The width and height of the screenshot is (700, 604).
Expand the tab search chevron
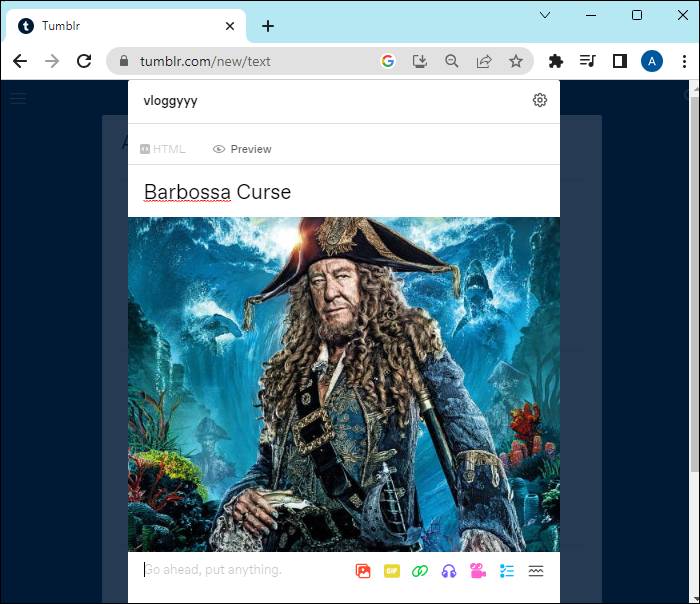545,15
